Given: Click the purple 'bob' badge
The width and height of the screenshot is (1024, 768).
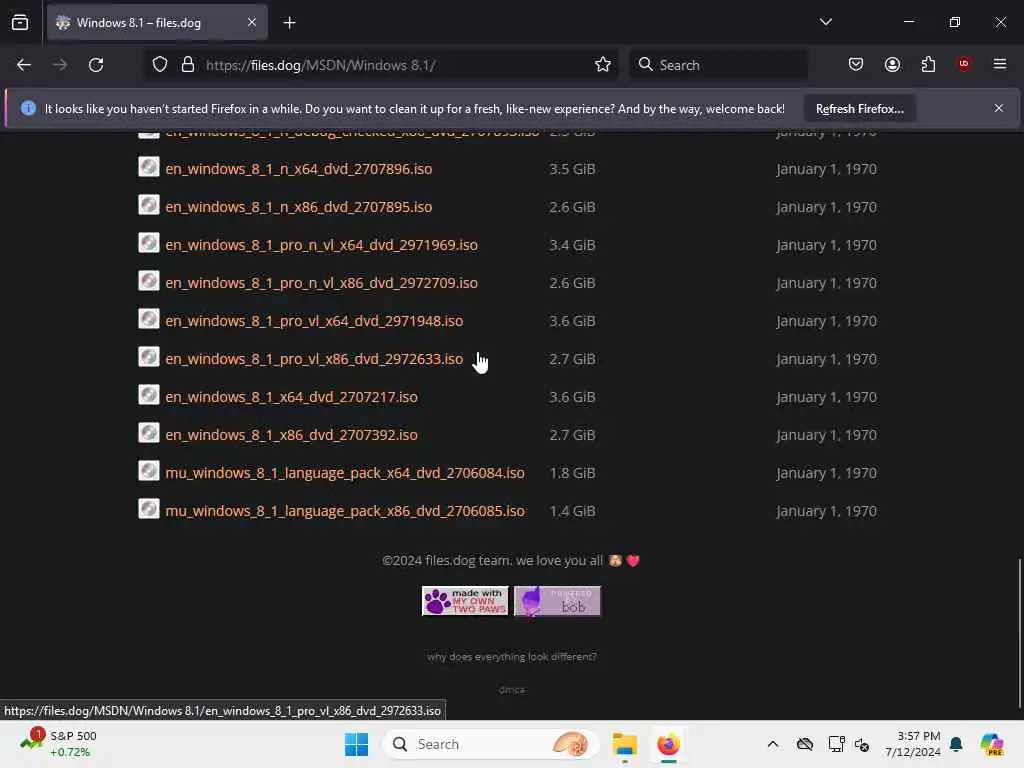Looking at the screenshot, I should click(x=557, y=601).
